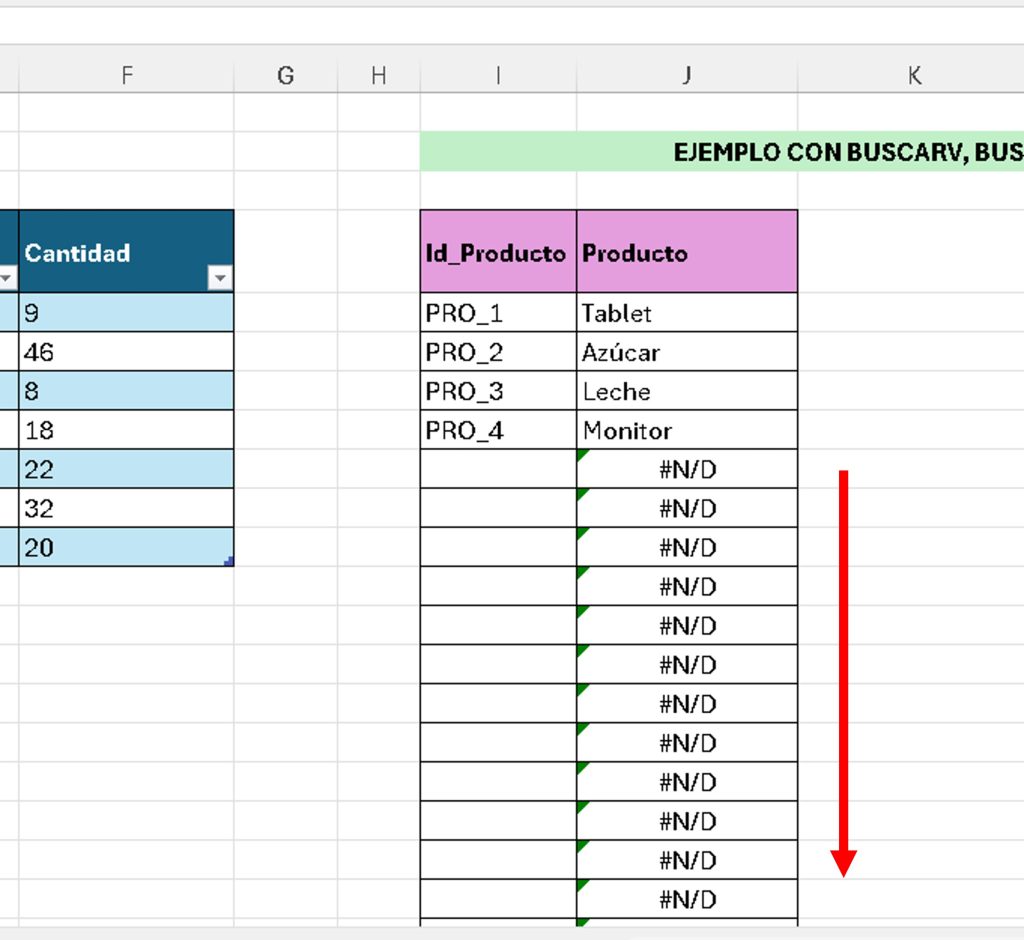This screenshot has height=940, width=1024.
Task: Select the cell containing Tablet
Action: (x=686, y=313)
